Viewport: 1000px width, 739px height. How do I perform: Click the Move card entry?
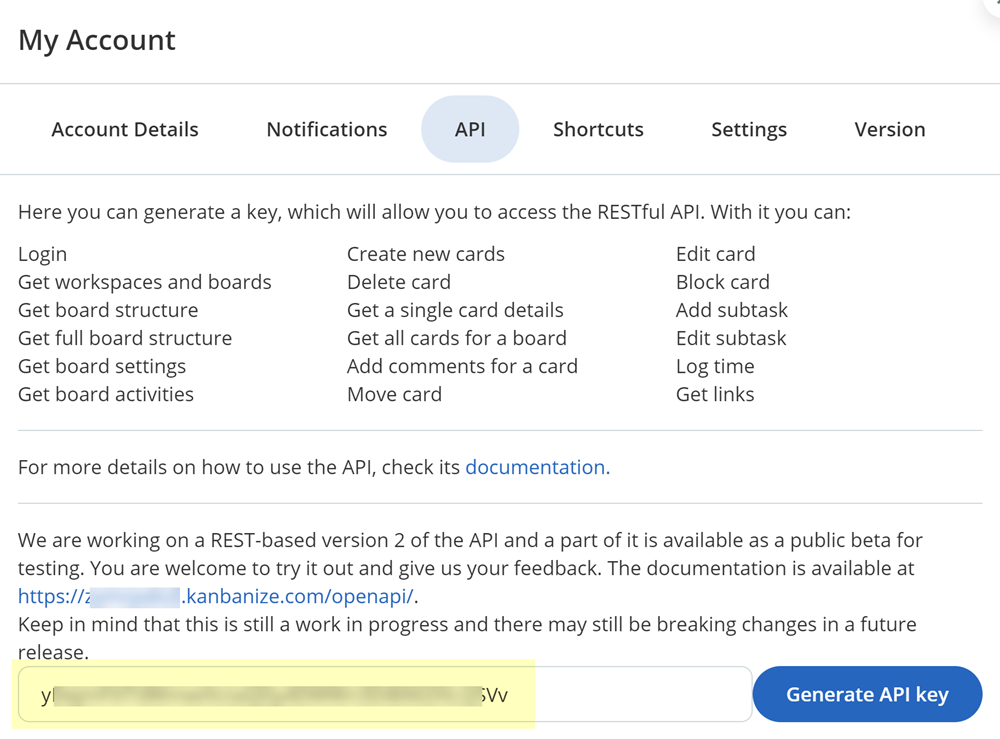(394, 394)
